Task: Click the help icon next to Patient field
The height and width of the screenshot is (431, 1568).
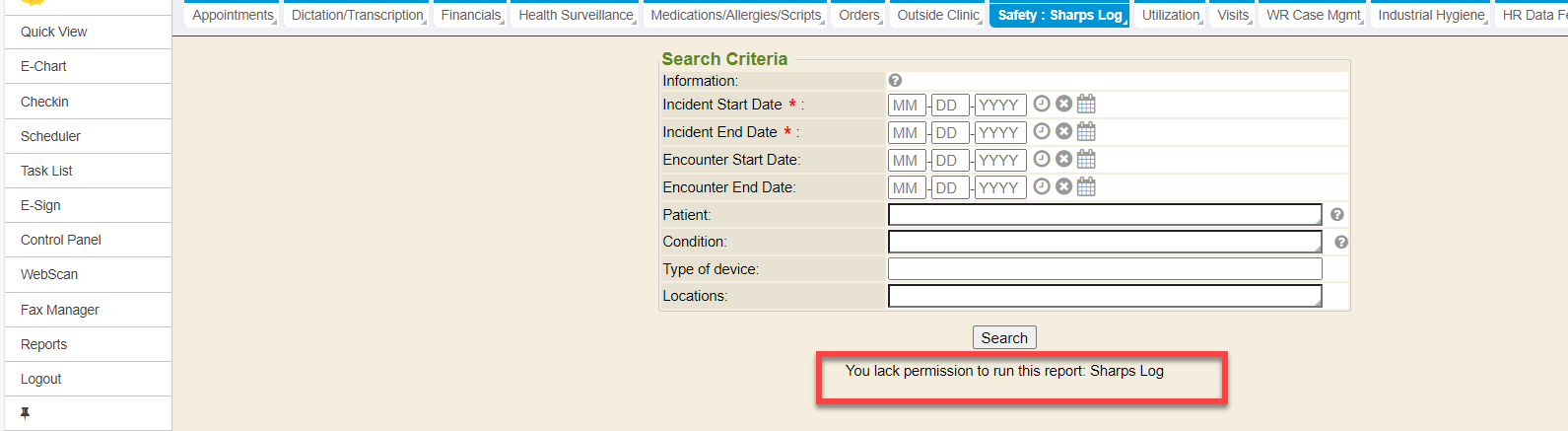Action: coord(1337,214)
